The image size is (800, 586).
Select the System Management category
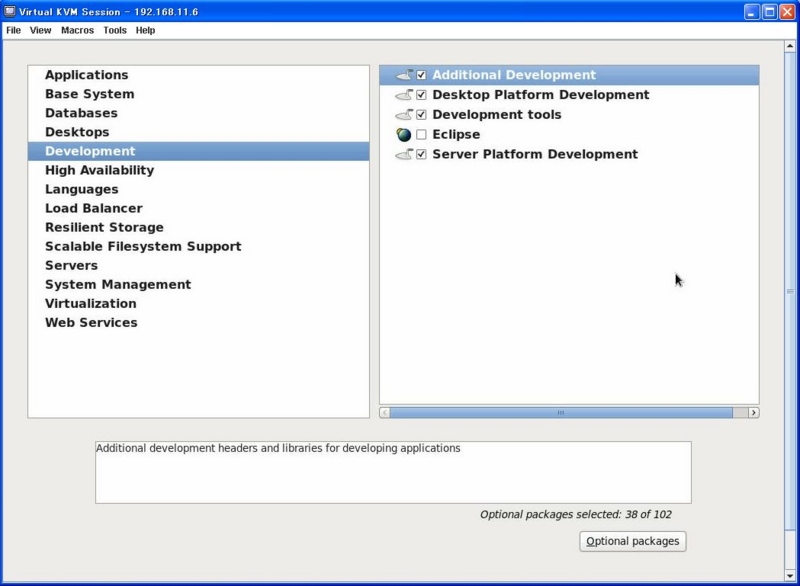click(x=198, y=284)
